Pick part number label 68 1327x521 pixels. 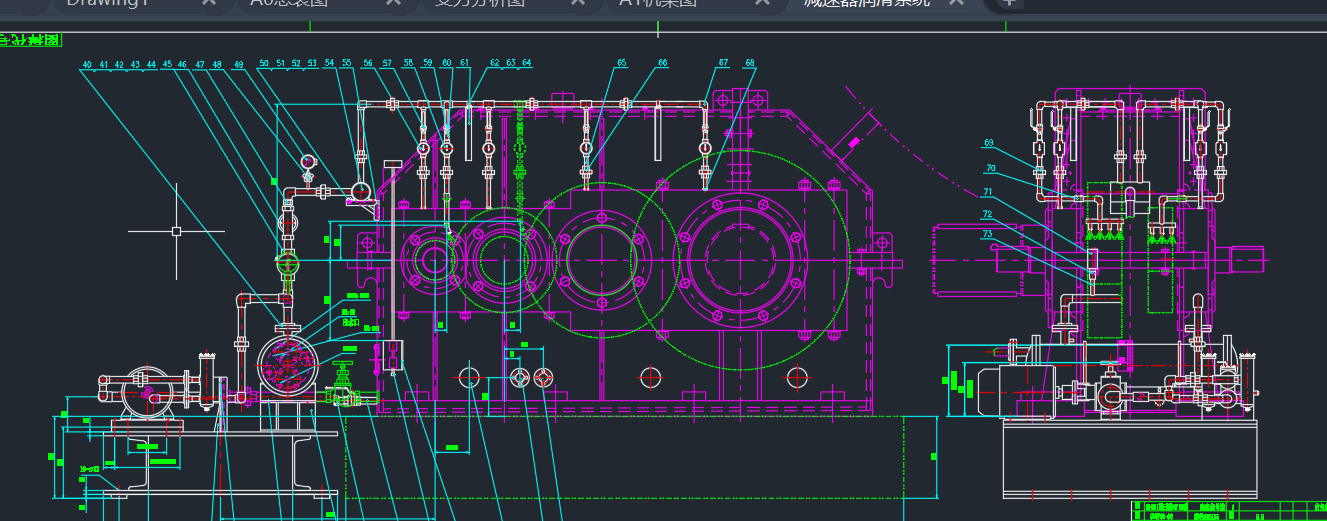750,63
